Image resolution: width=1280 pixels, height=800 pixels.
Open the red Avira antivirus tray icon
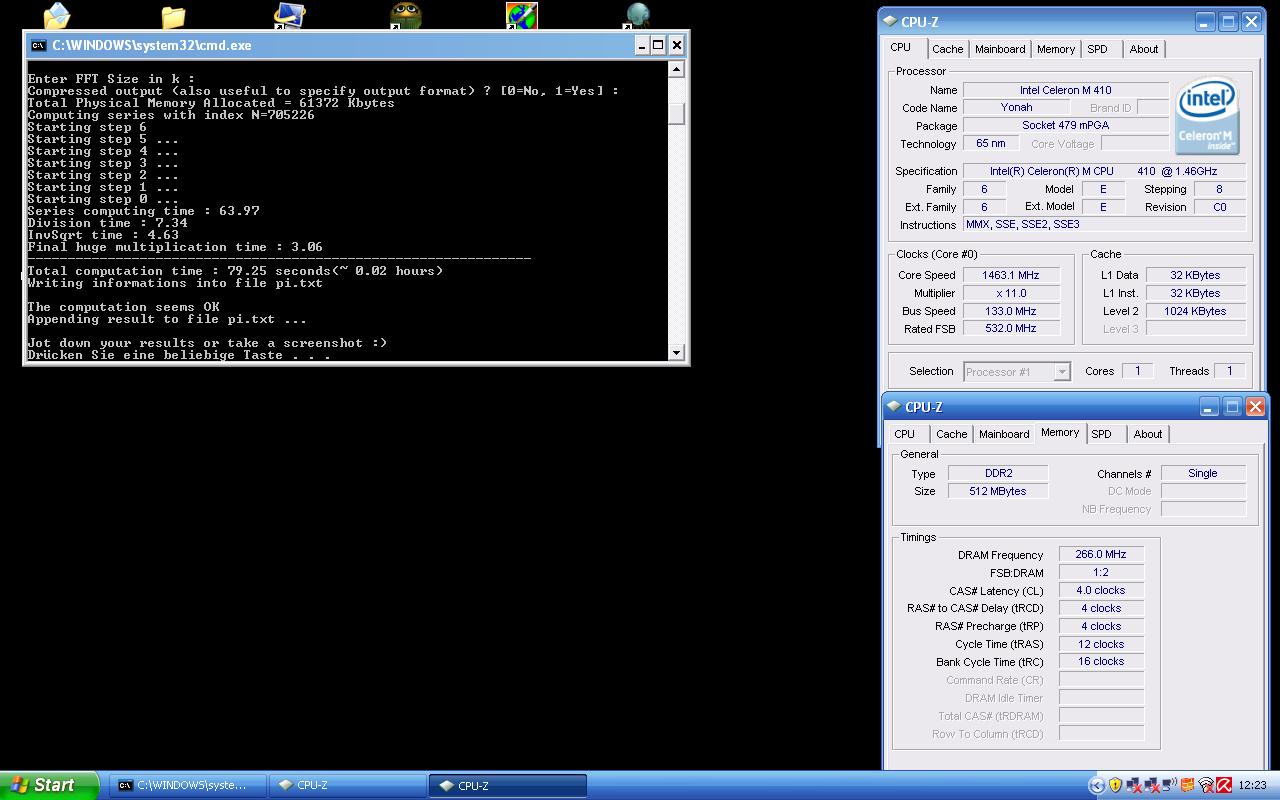point(1223,786)
